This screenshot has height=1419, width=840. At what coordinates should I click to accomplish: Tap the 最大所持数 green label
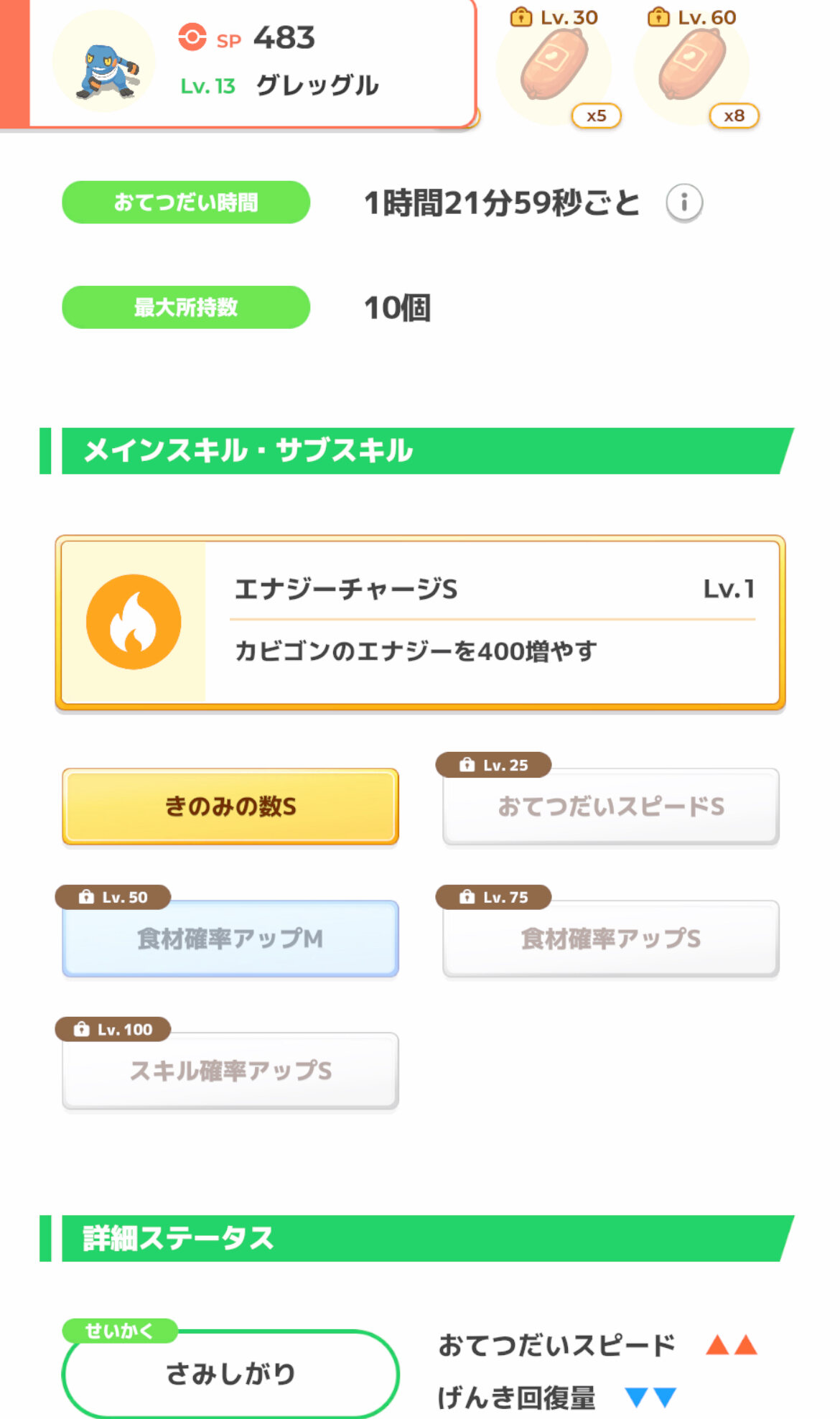186,307
